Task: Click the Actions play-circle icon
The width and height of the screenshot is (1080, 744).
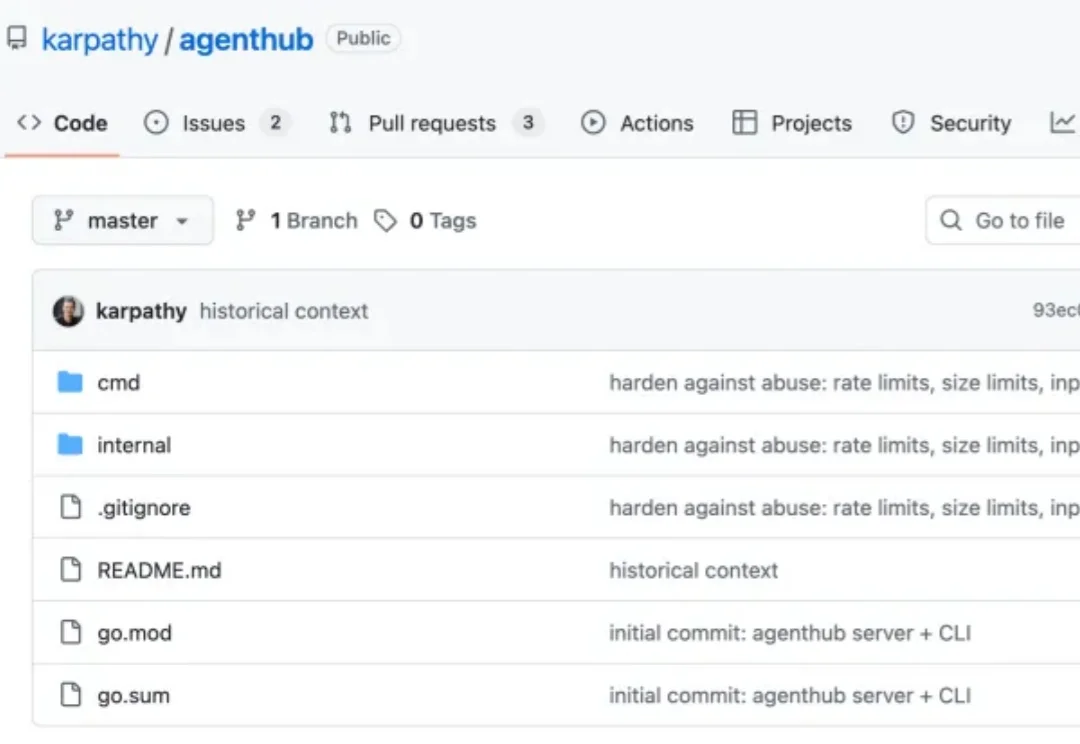Action: 592,122
